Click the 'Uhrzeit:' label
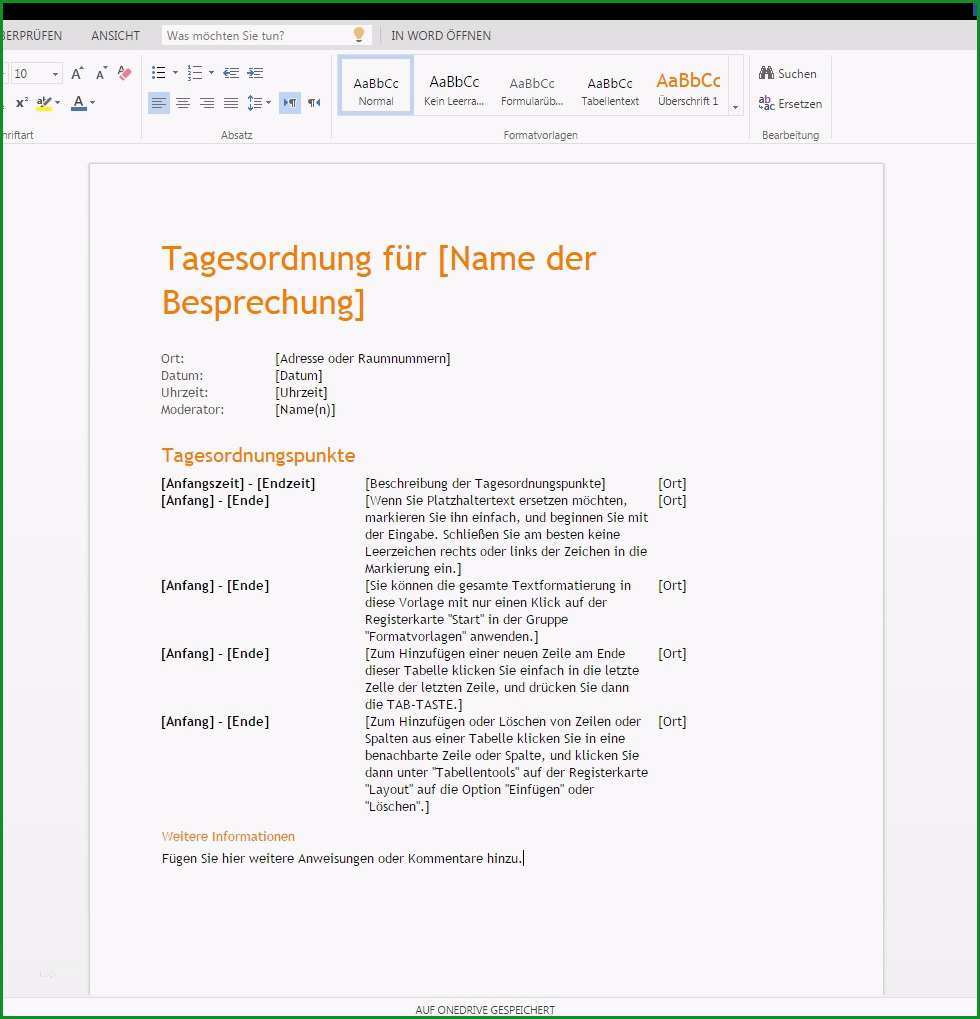 point(185,393)
